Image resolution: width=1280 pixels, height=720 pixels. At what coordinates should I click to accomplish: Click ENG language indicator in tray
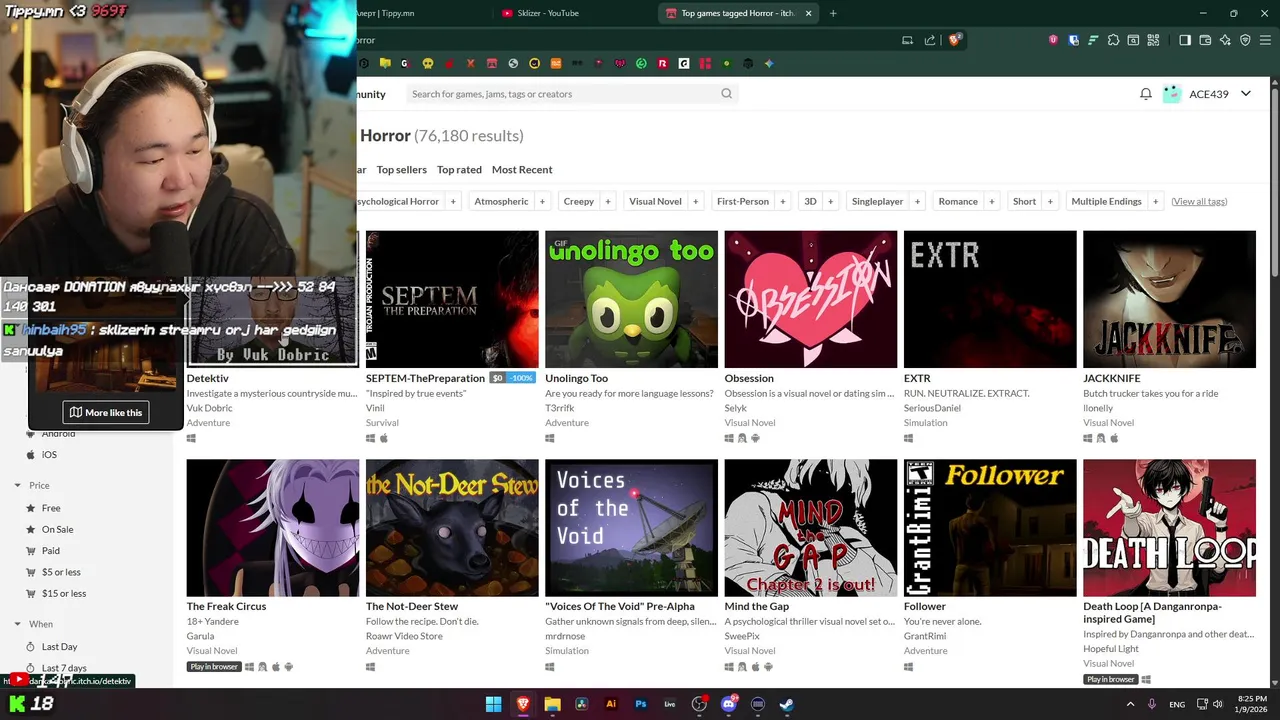tap(1177, 704)
